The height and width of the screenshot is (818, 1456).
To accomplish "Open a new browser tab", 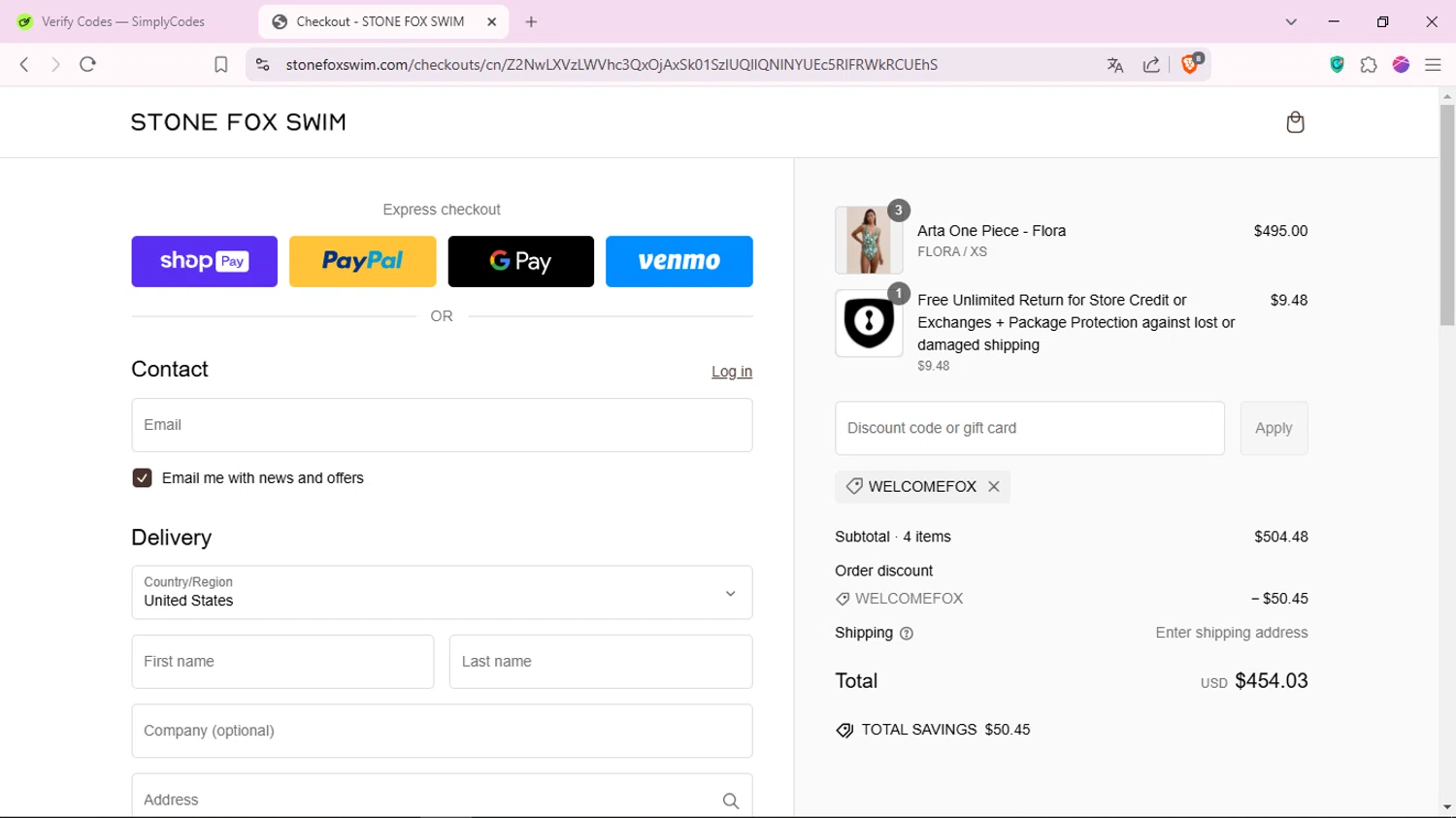I will click(x=531, y=21).
